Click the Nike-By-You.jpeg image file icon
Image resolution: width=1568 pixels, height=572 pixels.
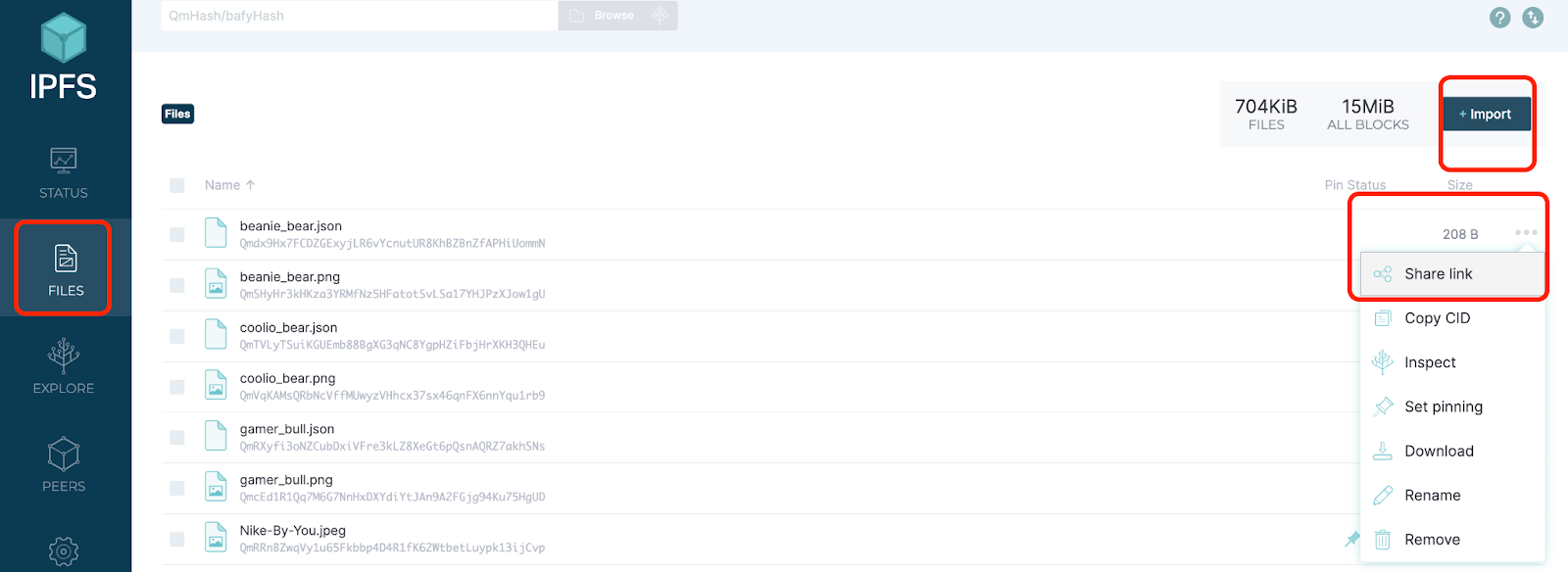(x=216, y=538)
